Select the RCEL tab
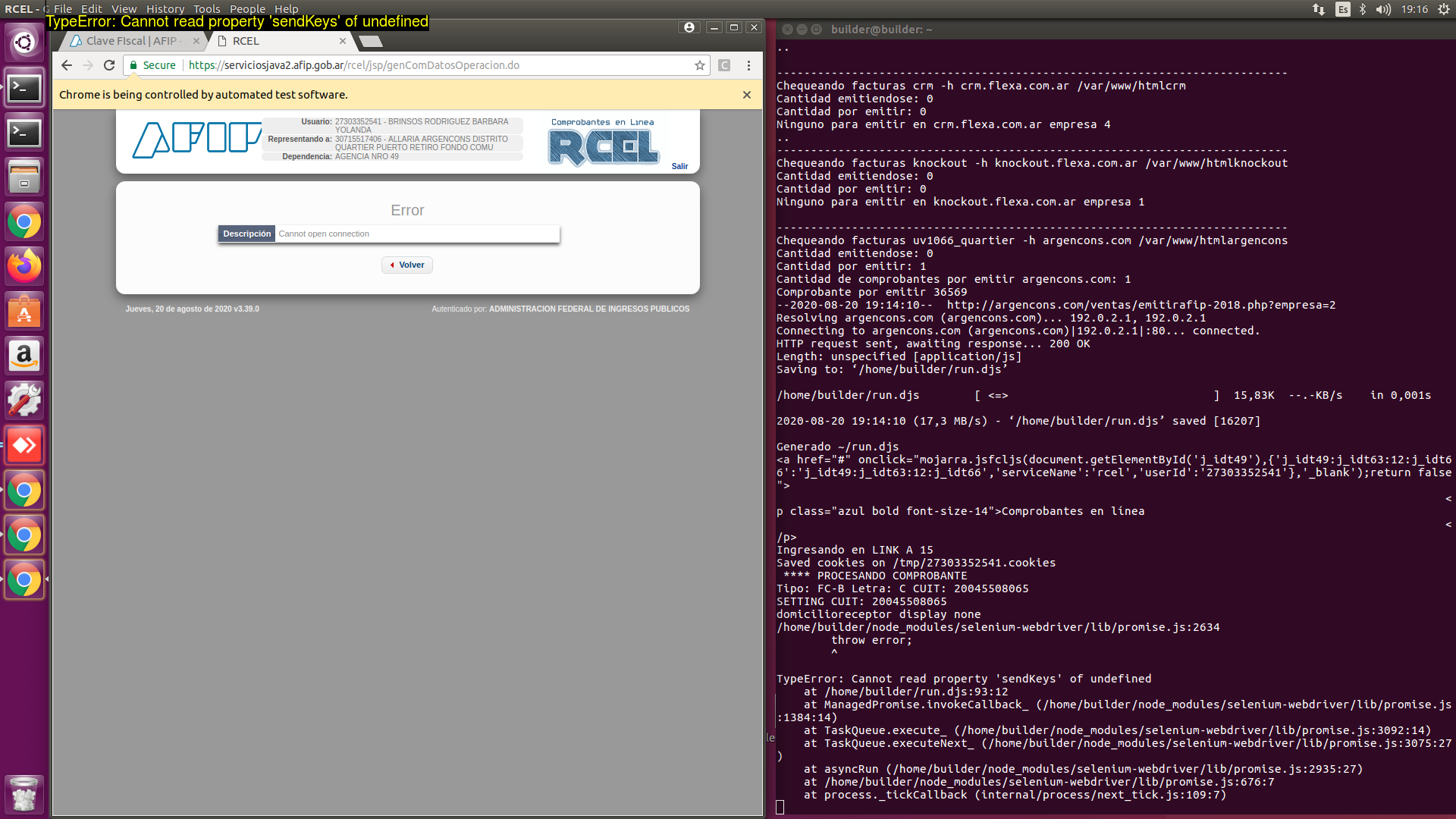Screen dimensions: 1456x819 (x=281, y=41)
